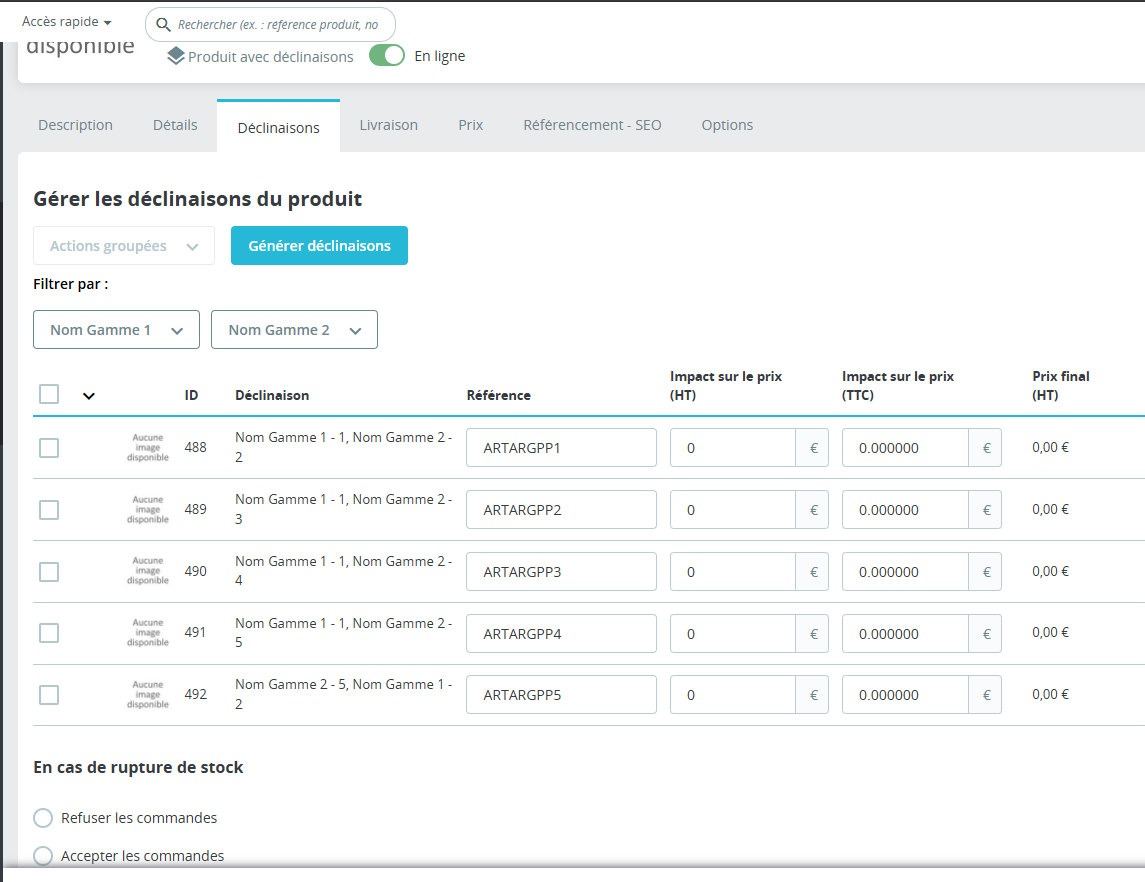1145x882 pixels.
Task: Click the Prix final (HT) column header
Action: click(x=1060, y=386)
